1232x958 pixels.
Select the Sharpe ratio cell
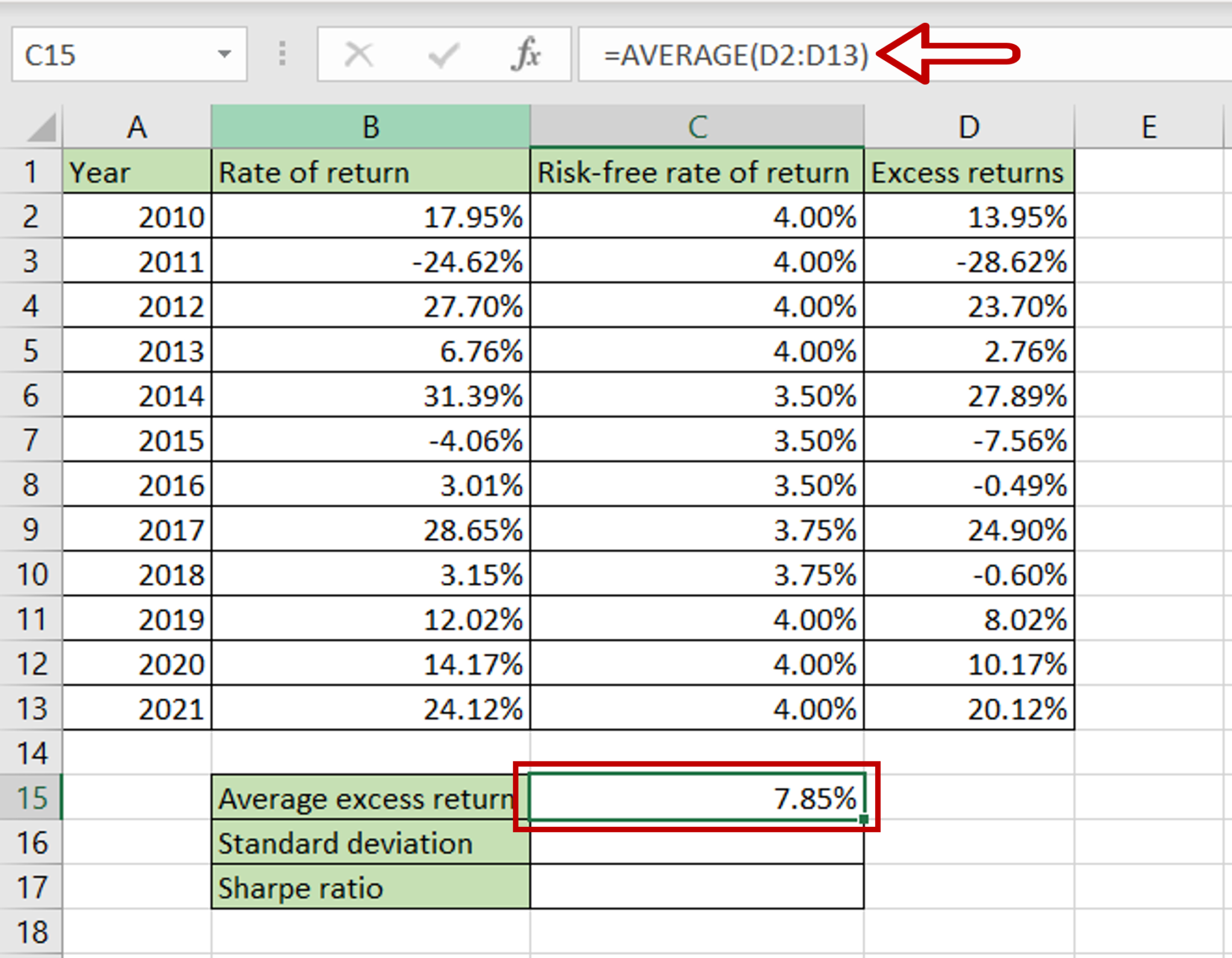(x=370, y=888)
